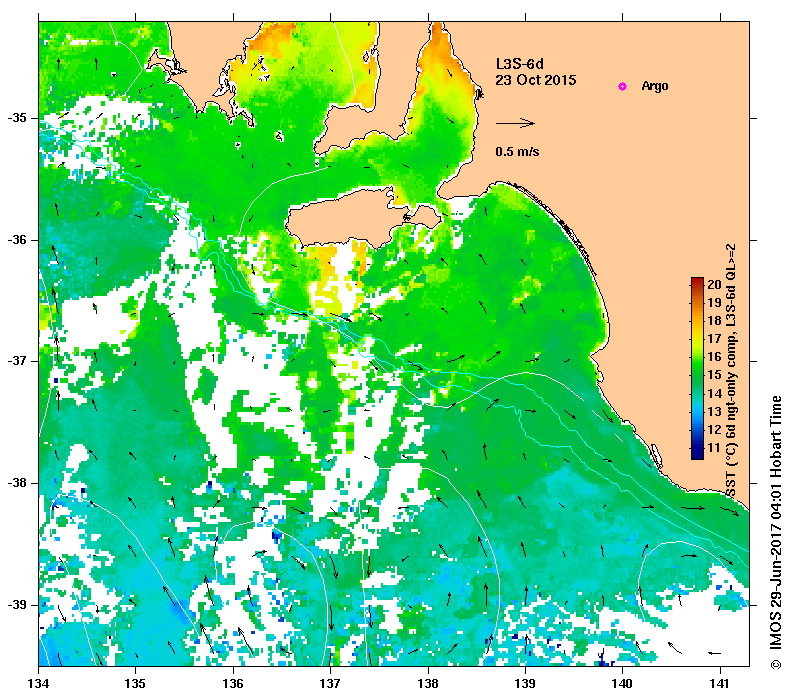Click the '-39' latitude axis label
Screen dimensions: 791x700
coord(17,604)
